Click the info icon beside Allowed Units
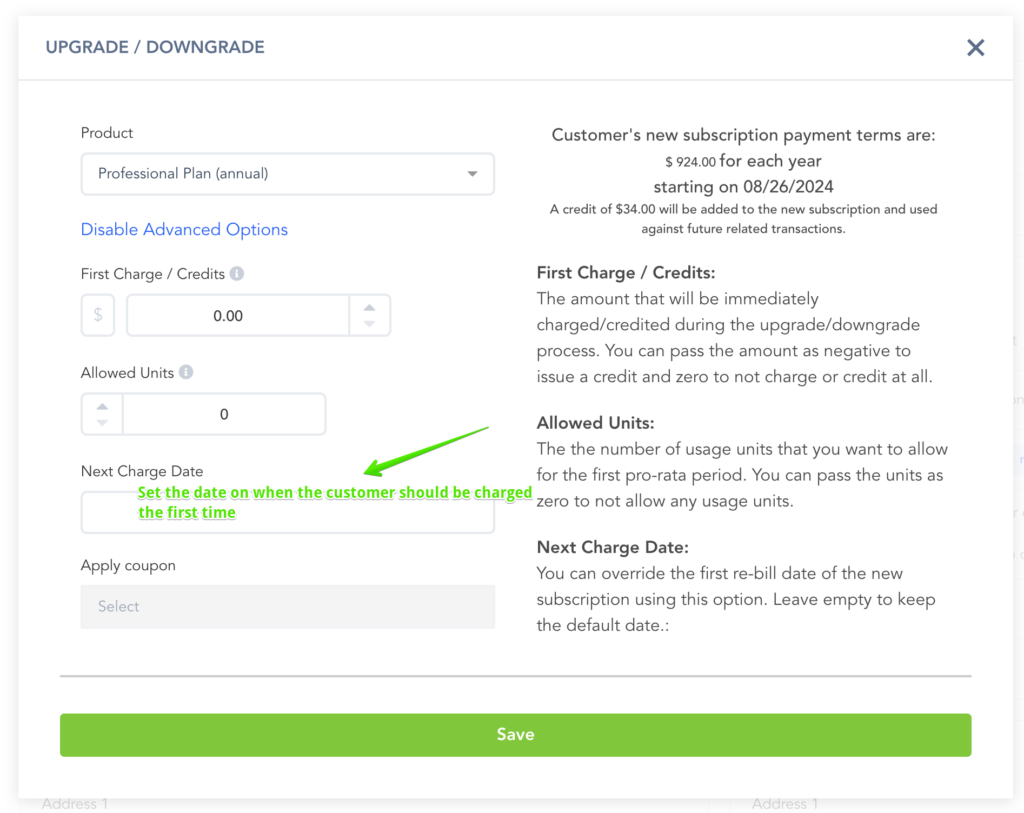This screenshot has width=1024, height=813. 186,372
